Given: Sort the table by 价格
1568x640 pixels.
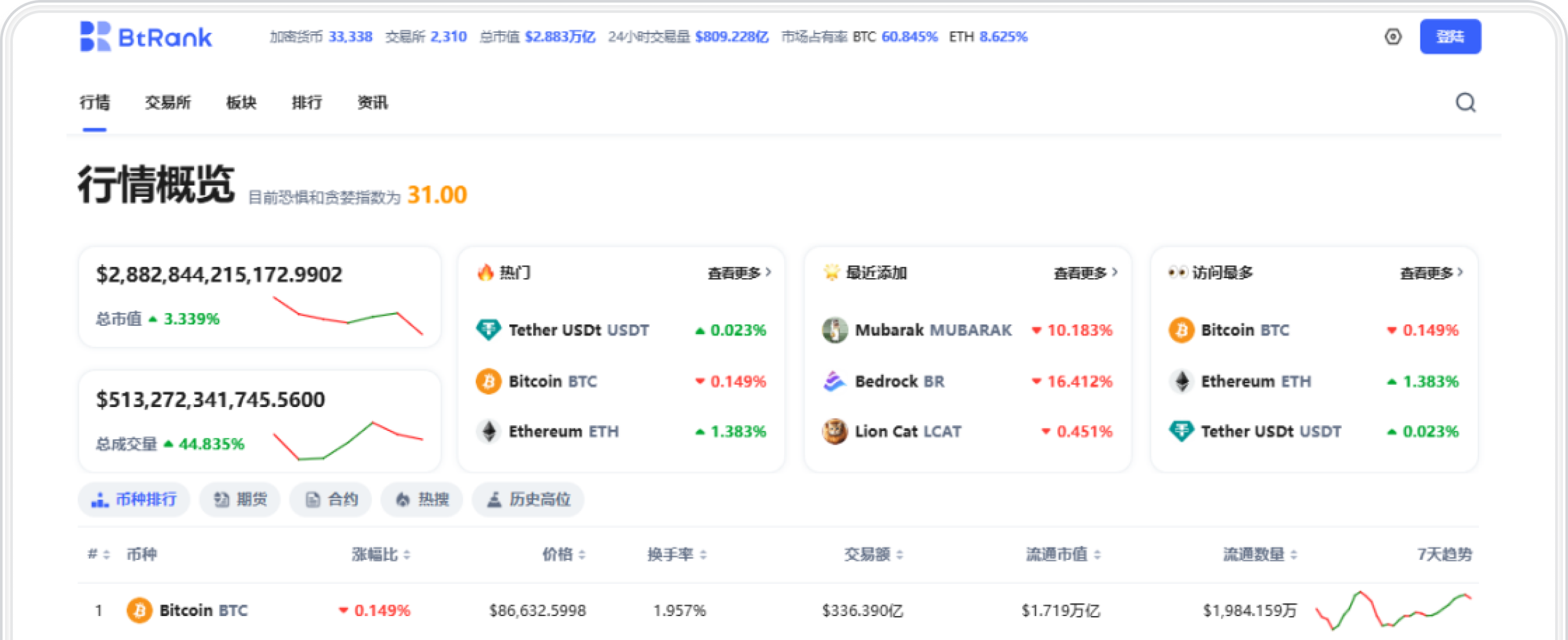Looking at the screenshot, I should (564, 554).
